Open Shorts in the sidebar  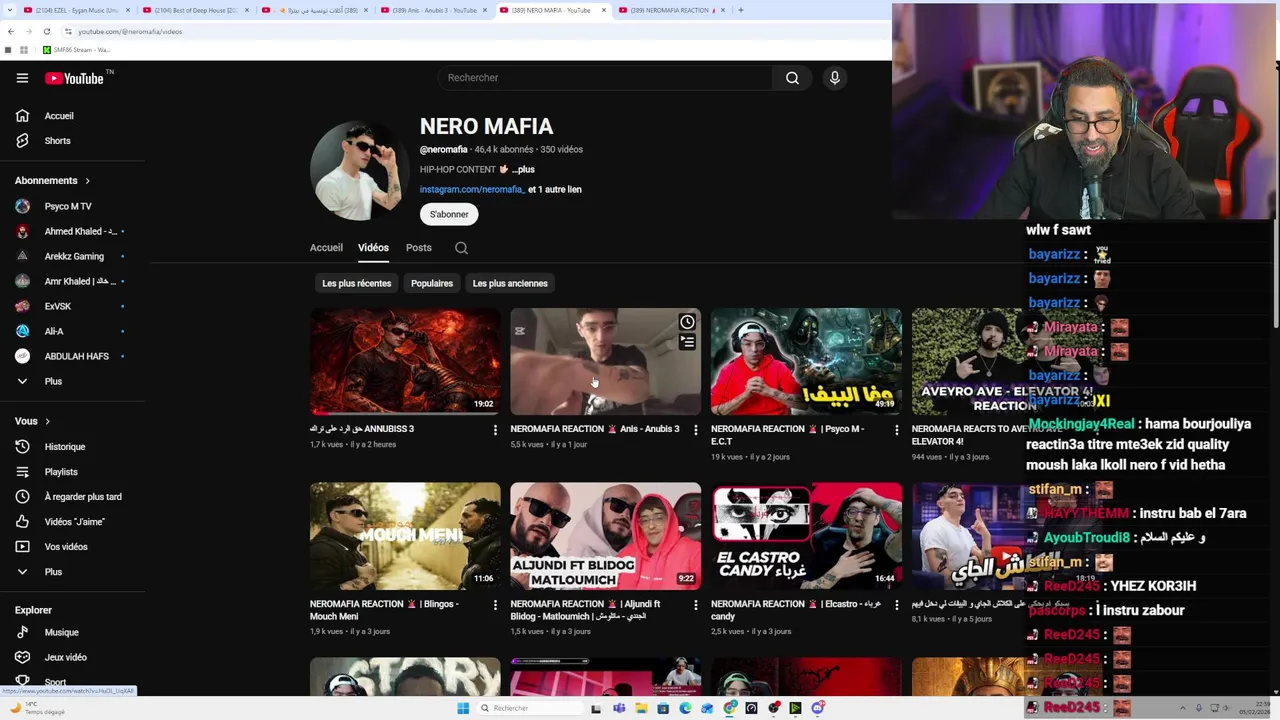[x=57, y=141]
